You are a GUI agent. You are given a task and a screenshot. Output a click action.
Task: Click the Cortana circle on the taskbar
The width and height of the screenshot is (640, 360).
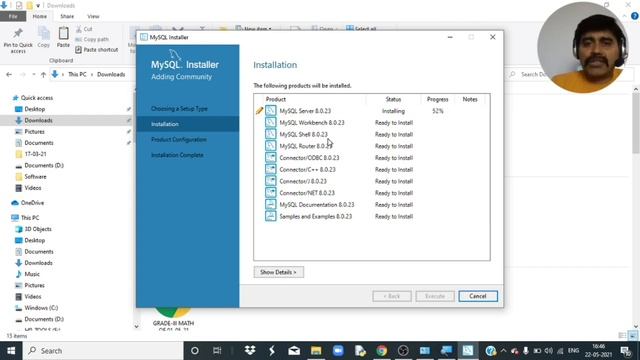tap(195, 351)
